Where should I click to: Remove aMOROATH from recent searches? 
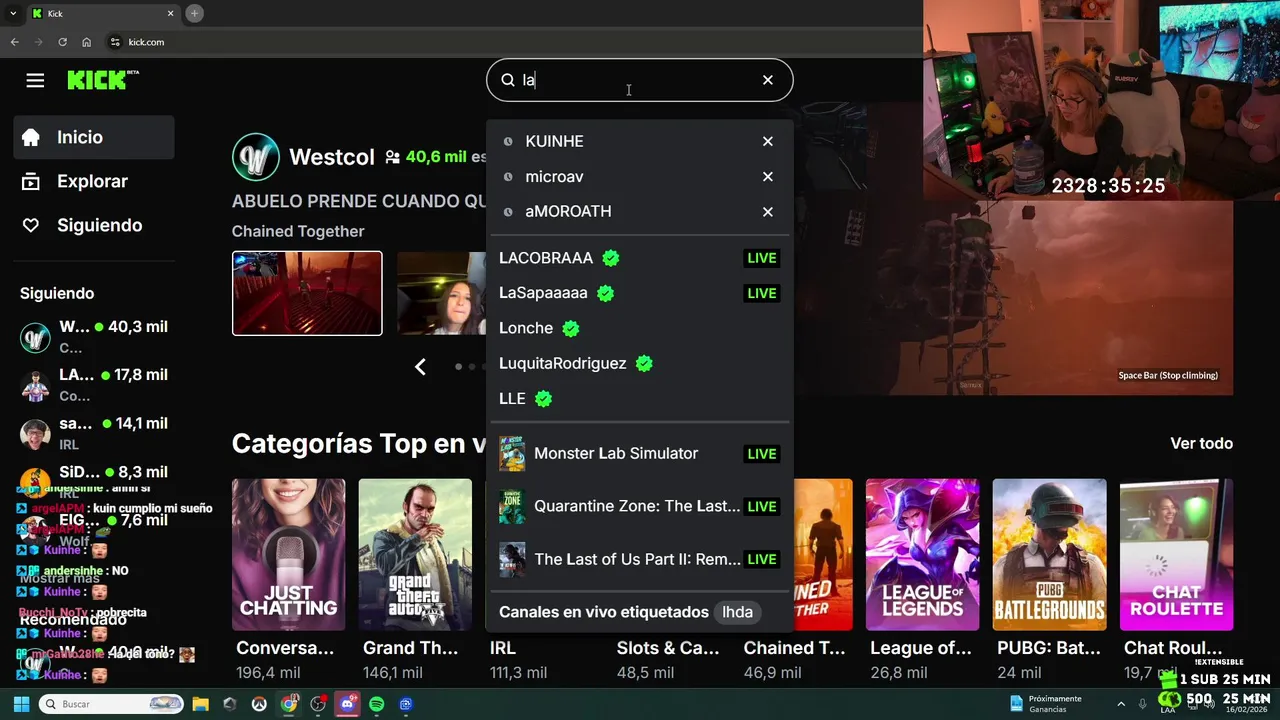point(768,212)
